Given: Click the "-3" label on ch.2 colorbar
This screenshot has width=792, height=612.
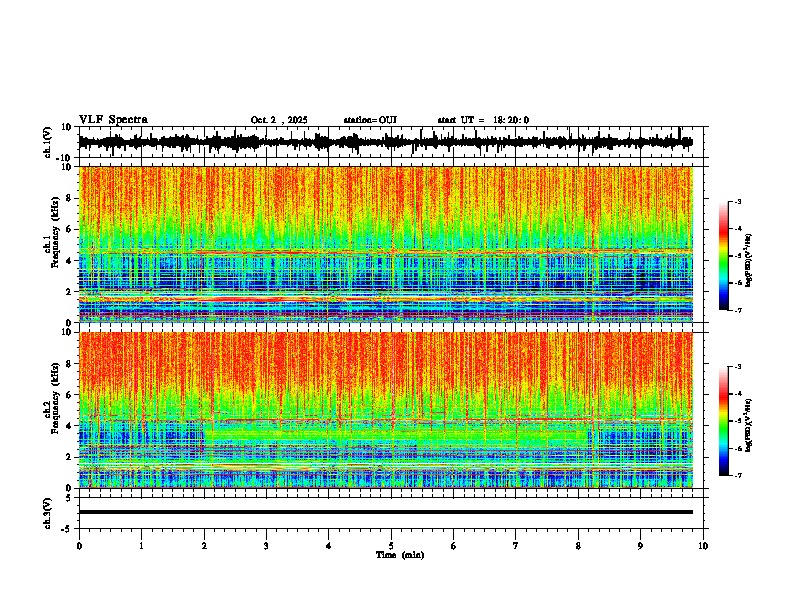Looking at the screenshot, I should point(738,367).
